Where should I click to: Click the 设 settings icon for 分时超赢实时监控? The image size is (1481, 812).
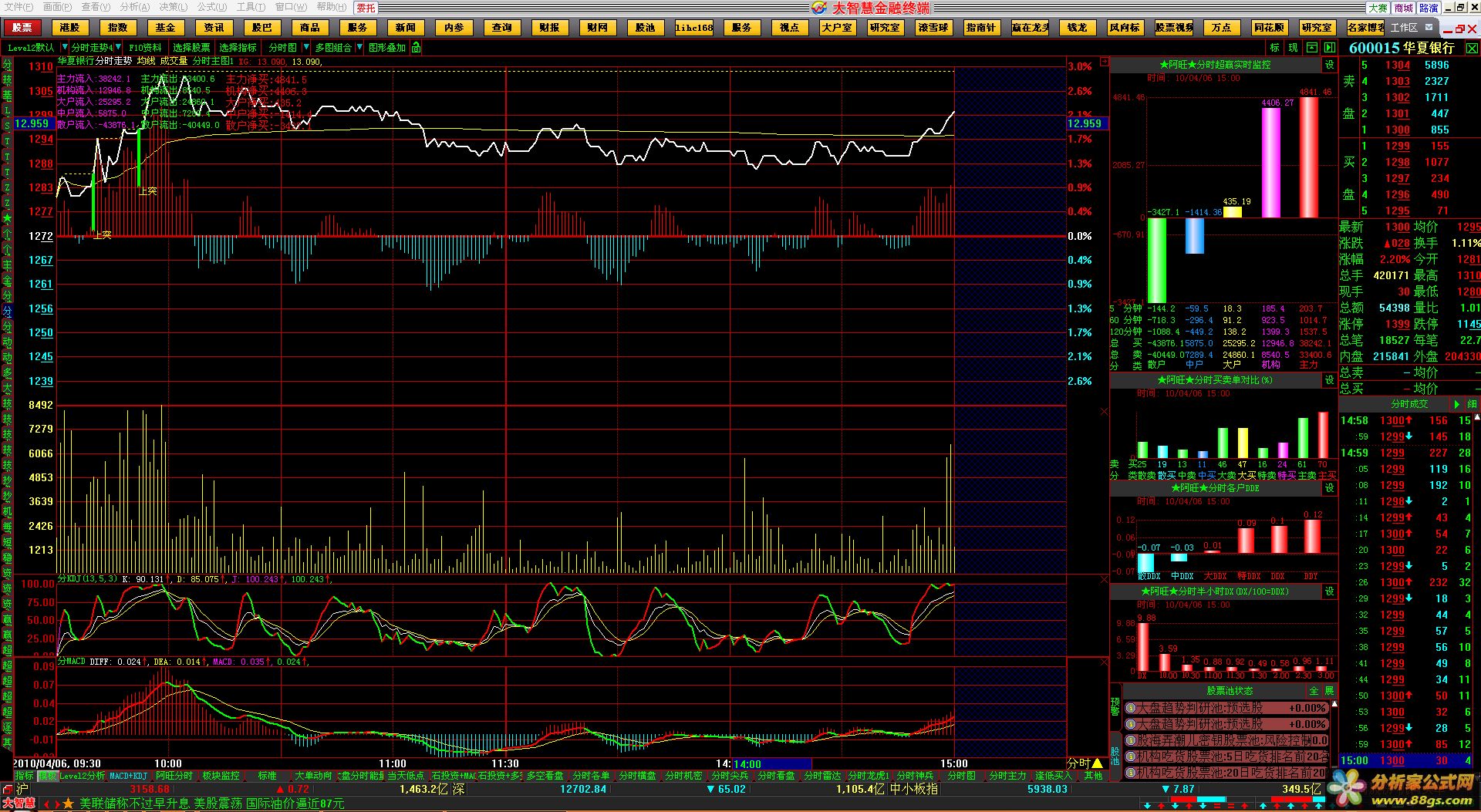[x=1329, y=66]
